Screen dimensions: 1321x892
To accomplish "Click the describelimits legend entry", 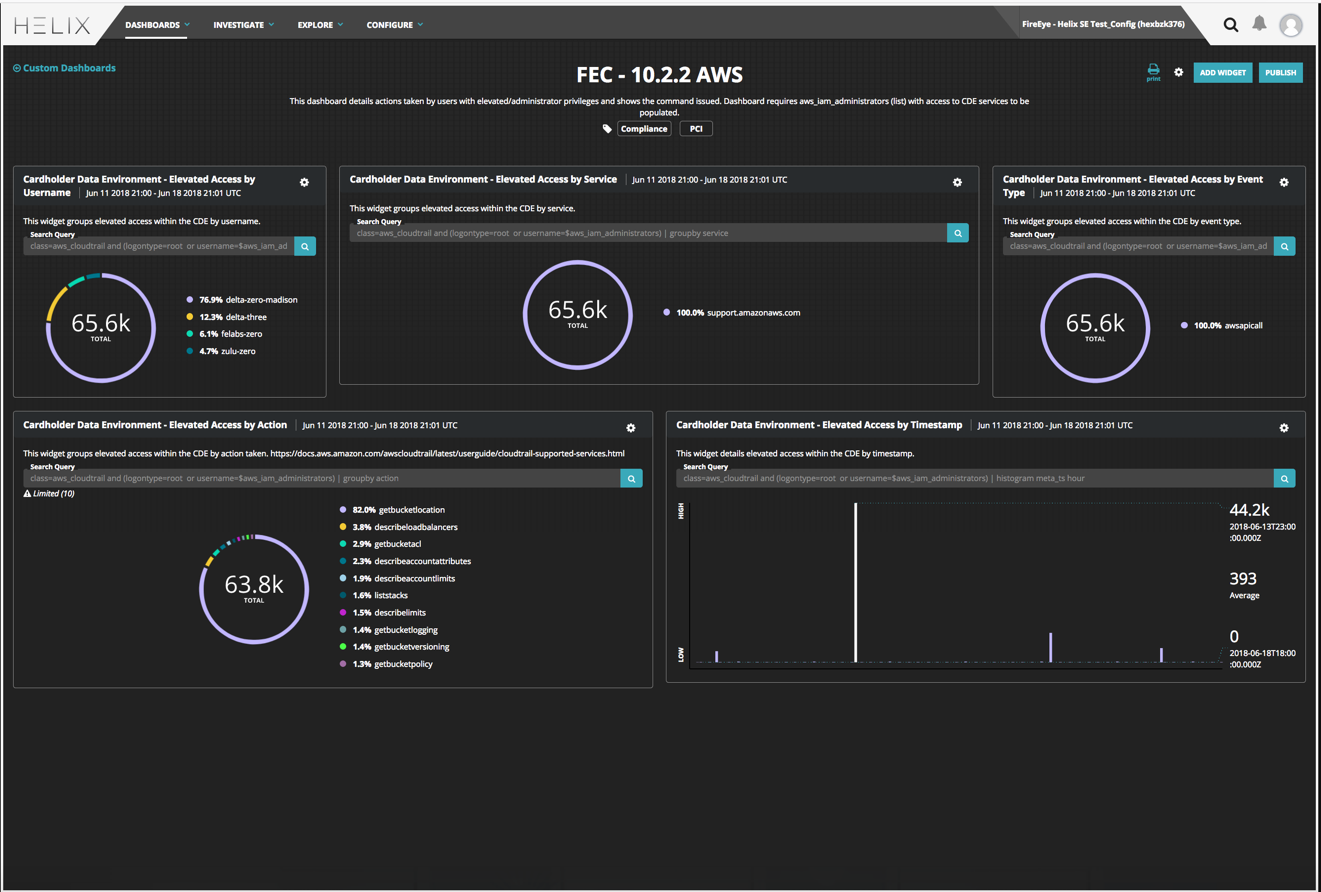I will click(383, 613).
